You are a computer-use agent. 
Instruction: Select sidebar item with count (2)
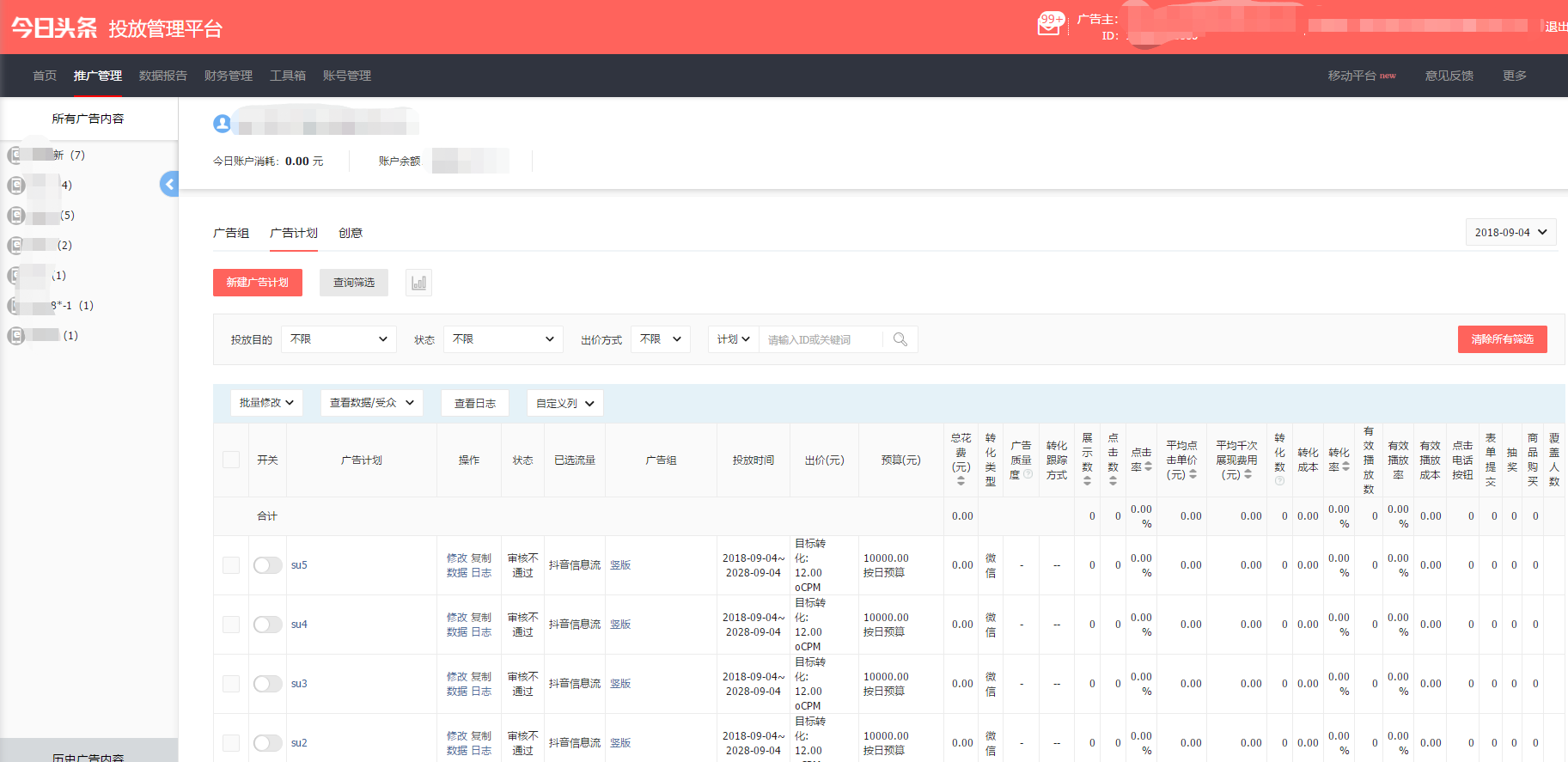pos(40,246)
